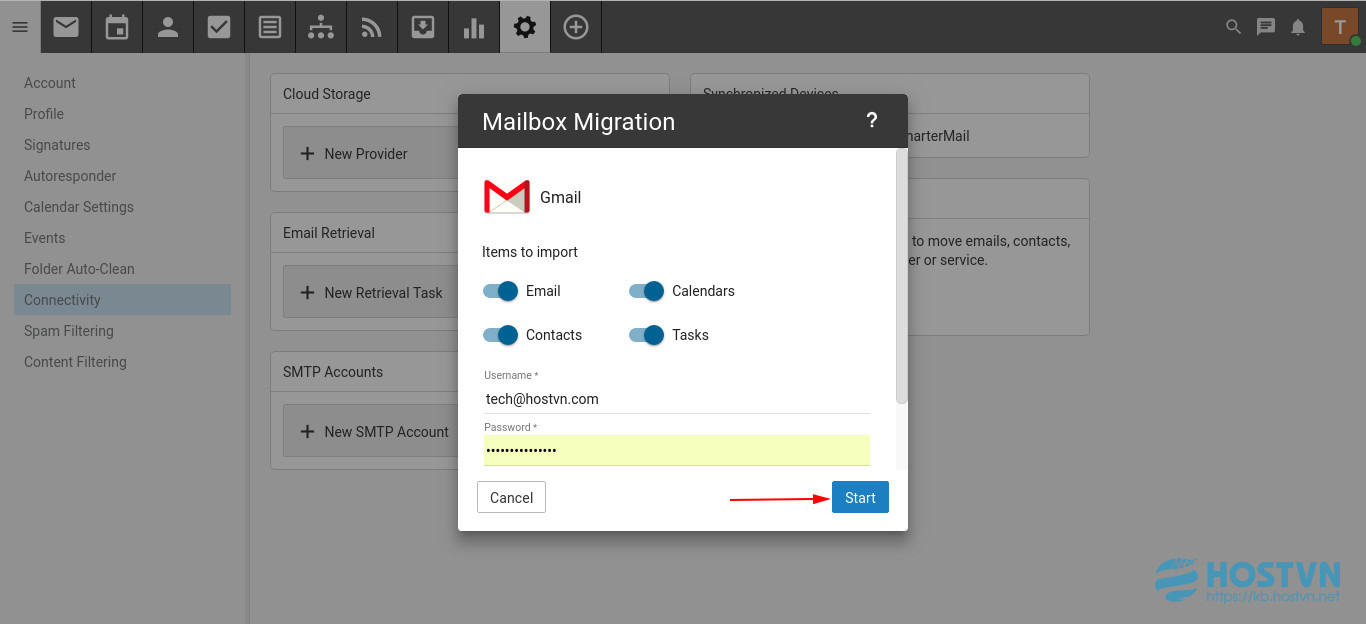Click the circled plus new item icon
1366x624 pixels.
point(576,27)
